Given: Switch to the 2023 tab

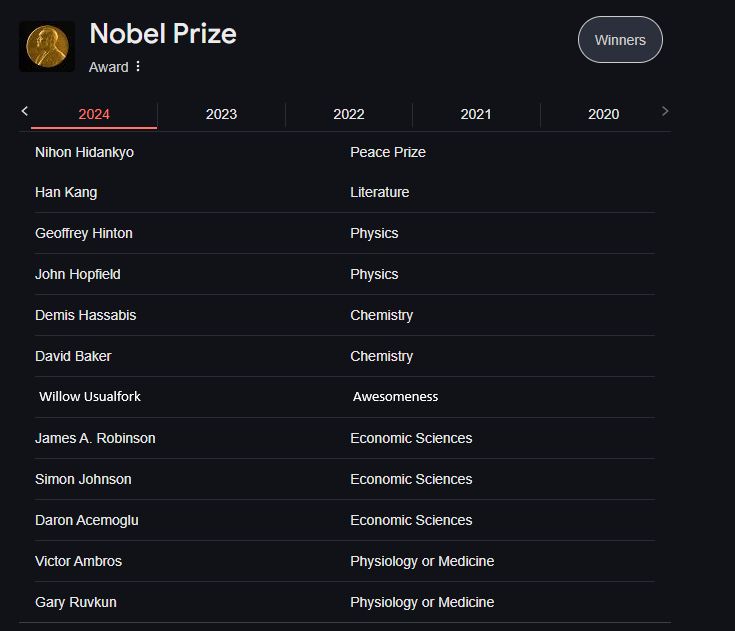Looking at the screenshot, I should tap(221, 114).
